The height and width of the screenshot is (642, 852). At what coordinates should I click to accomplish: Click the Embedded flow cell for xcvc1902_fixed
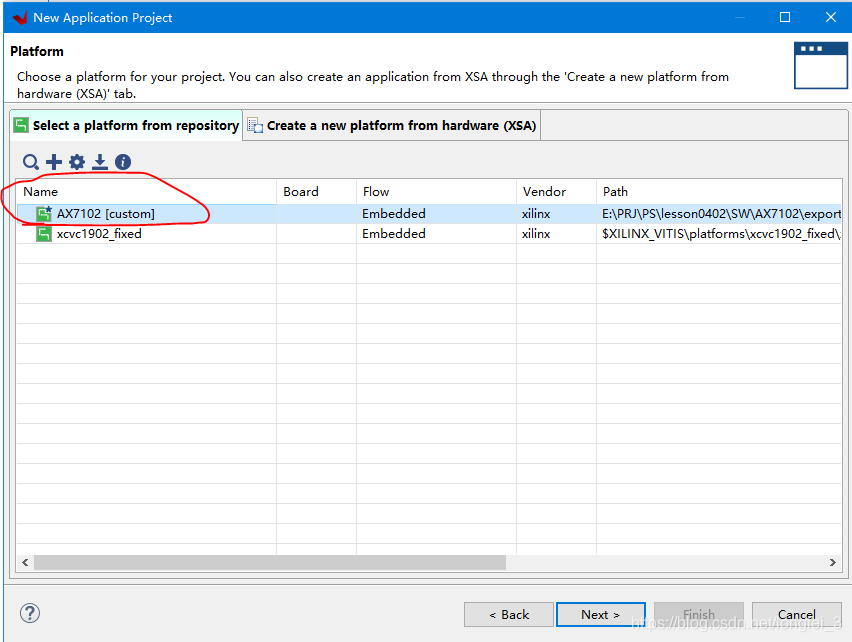pos(436,234)
